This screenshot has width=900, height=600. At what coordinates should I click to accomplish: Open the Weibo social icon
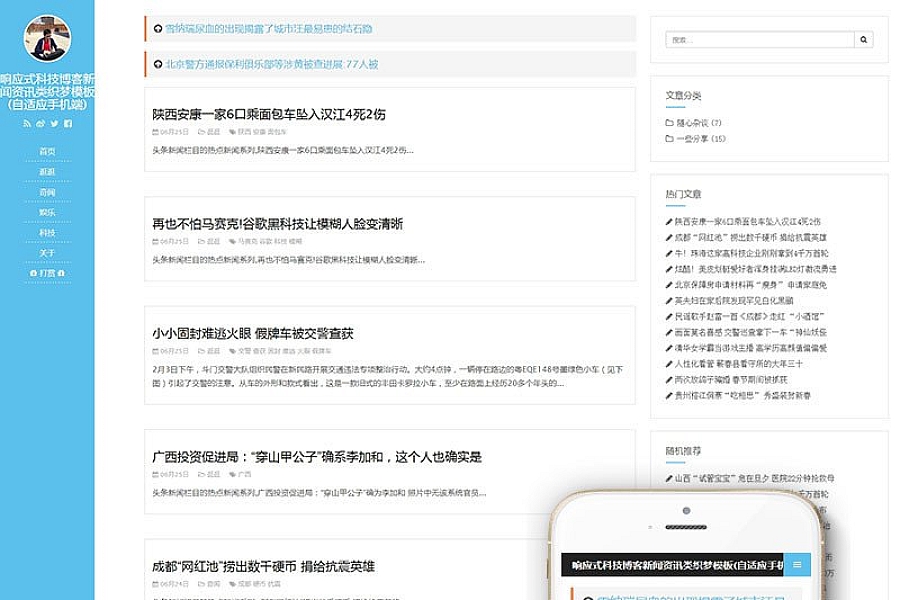41,124
